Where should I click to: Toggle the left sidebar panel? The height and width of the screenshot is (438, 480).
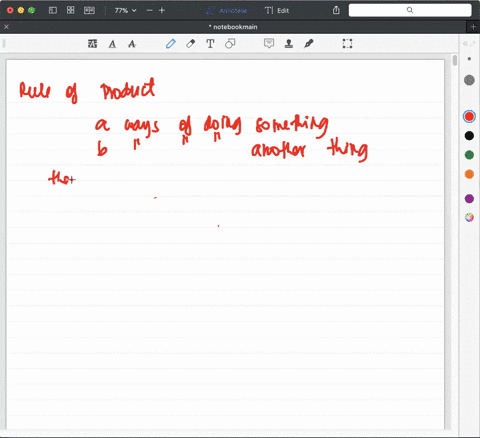53,10
